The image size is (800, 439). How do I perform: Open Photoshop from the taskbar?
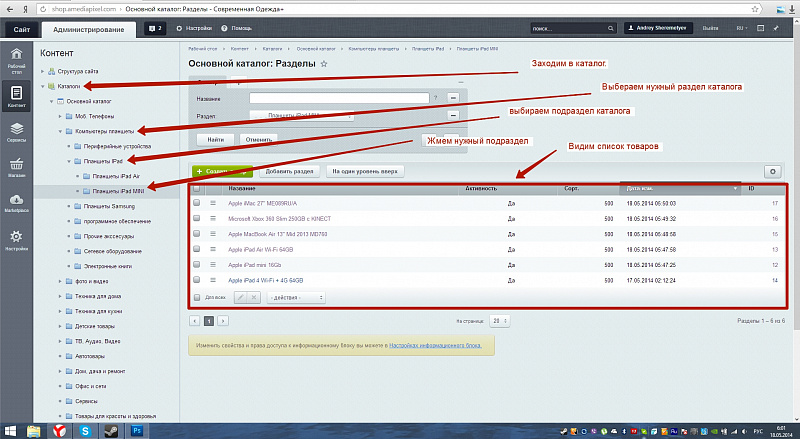click(137, 431)
